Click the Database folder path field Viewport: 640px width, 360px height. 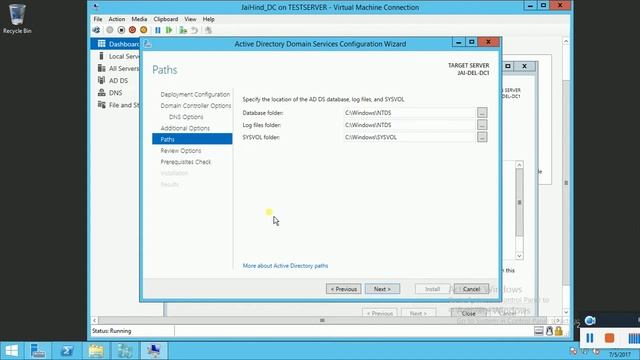click(x=409, y=113)
